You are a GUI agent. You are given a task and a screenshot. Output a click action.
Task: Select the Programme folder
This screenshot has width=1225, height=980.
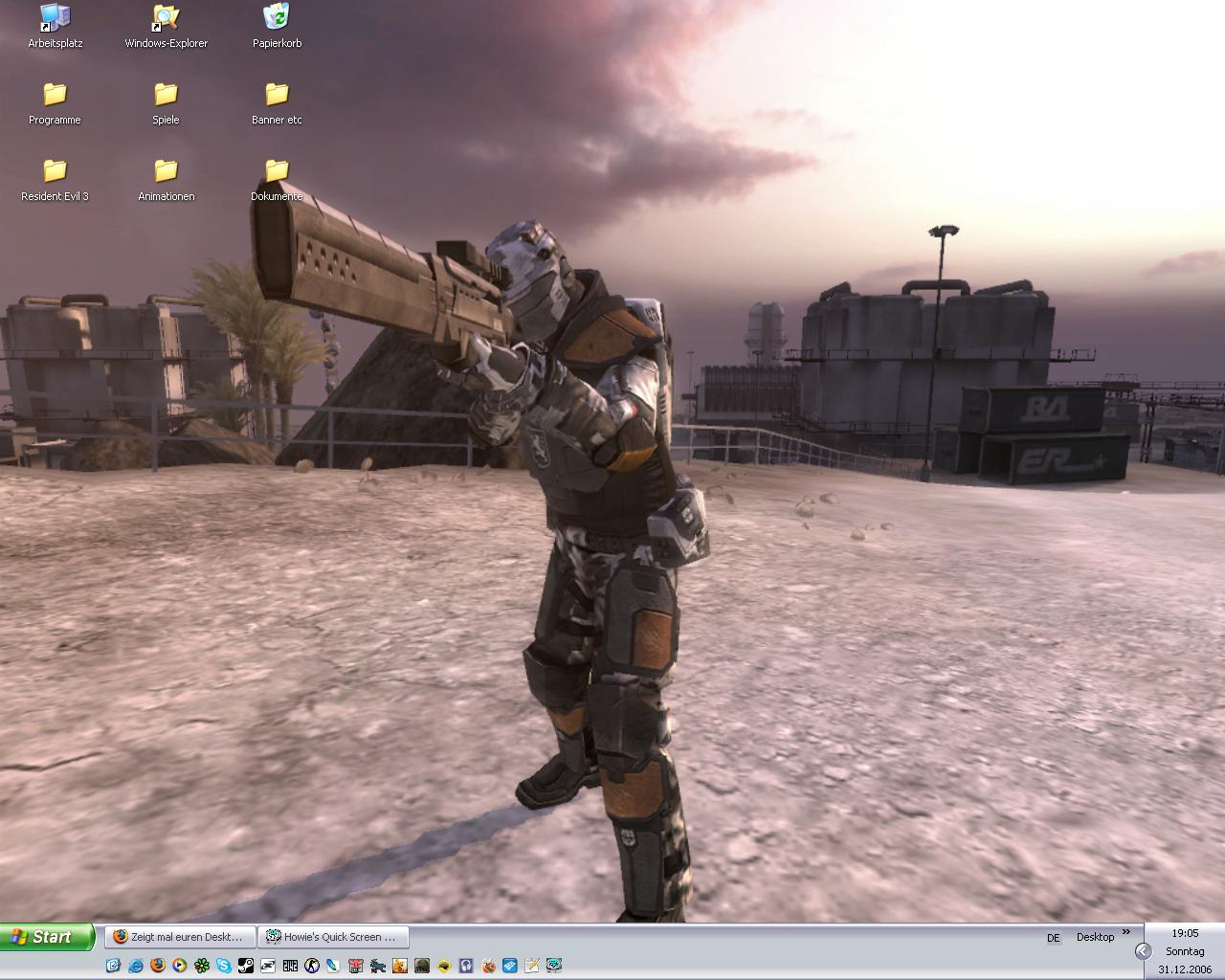(x=55, y=103)
